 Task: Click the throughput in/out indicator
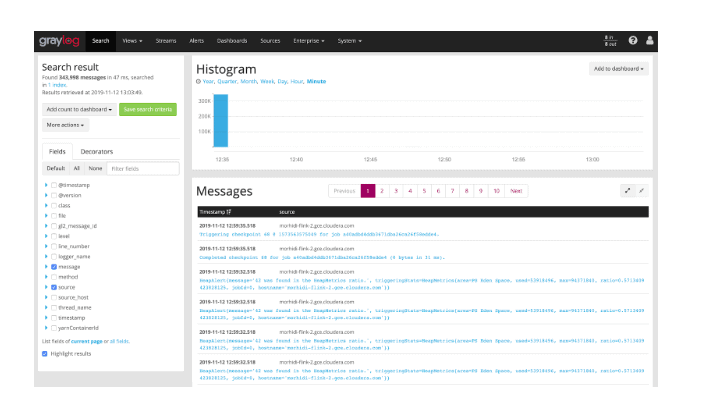point(609,41)
